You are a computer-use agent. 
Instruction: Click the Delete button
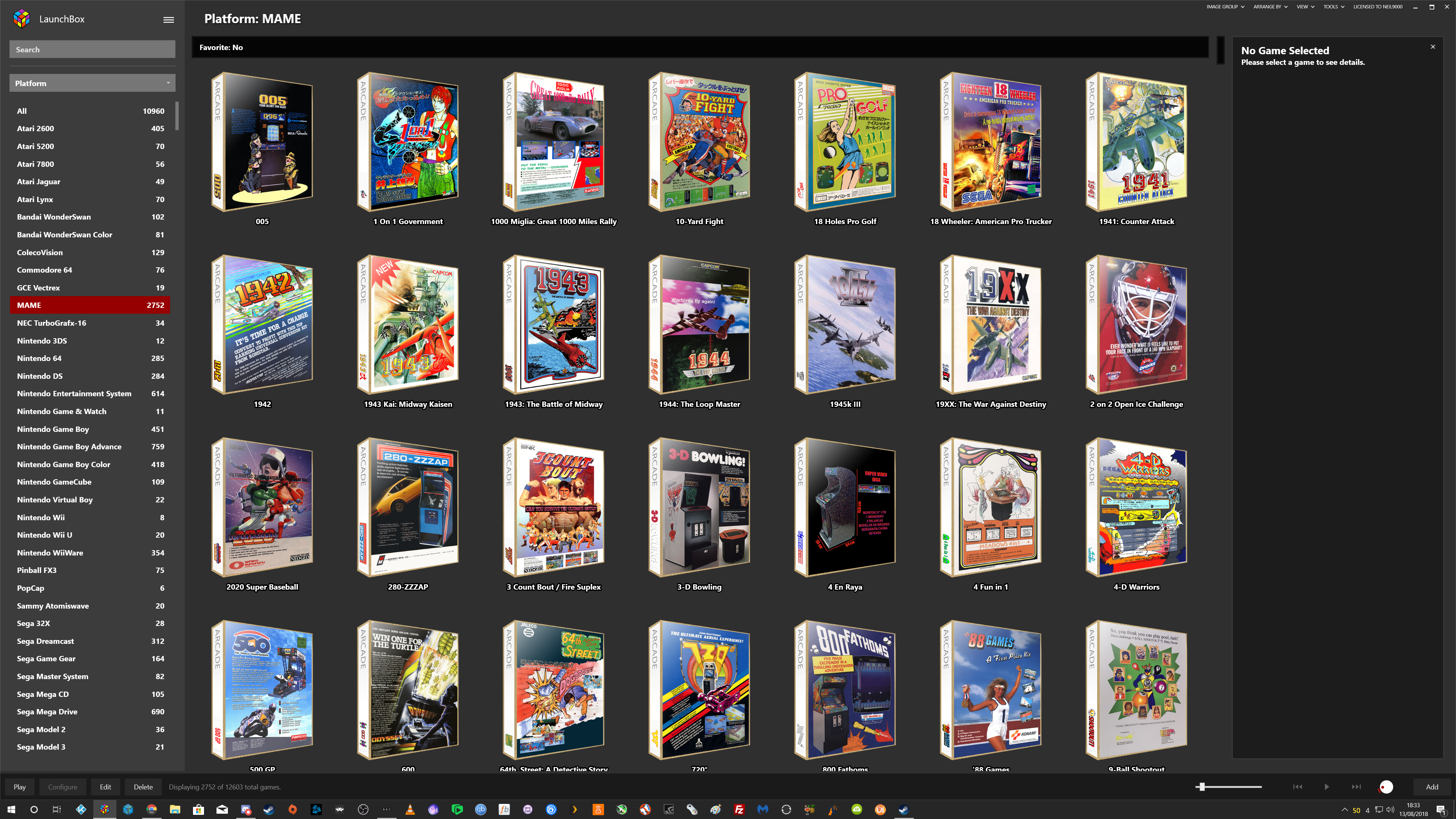coord(143,787)
